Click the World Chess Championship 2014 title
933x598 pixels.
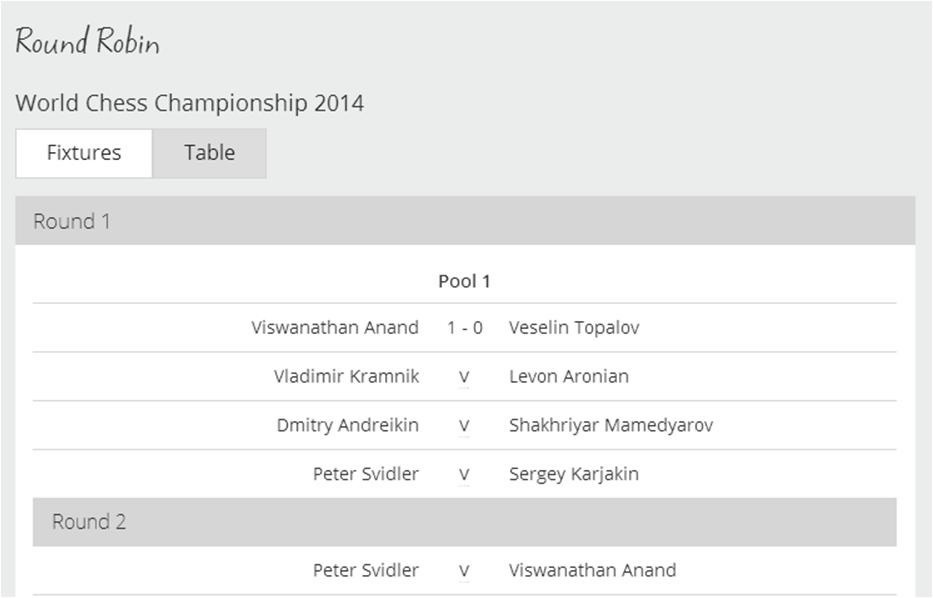190,103
